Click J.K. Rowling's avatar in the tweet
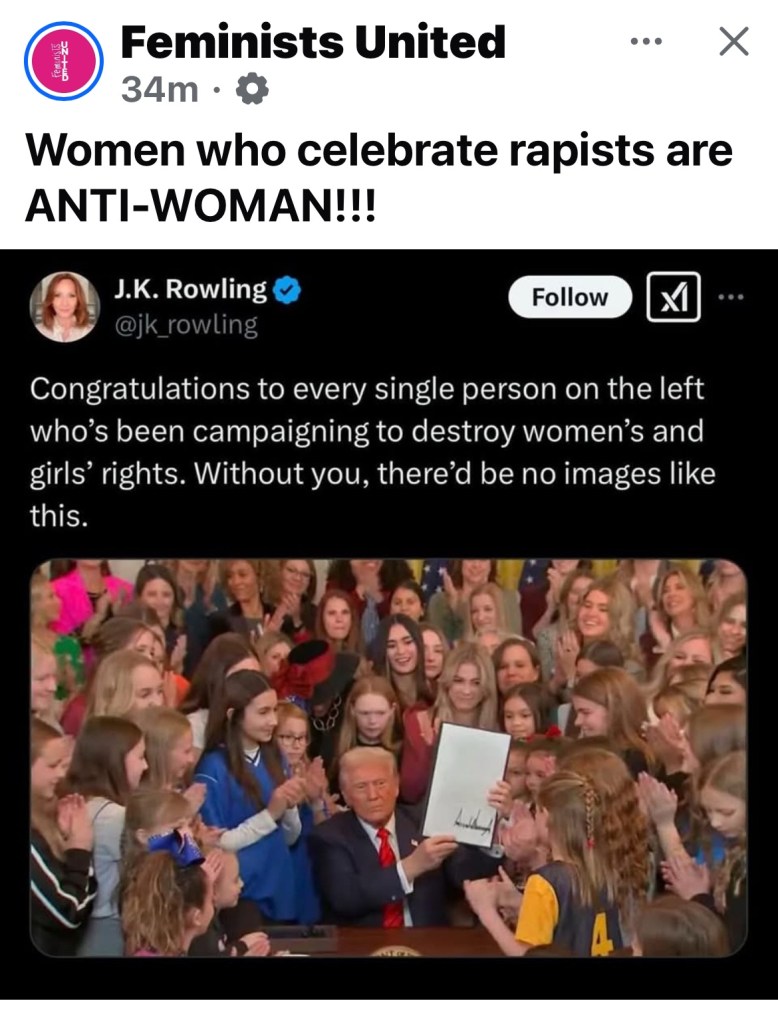The image size is (778, 1023). (x=65, y=307)
